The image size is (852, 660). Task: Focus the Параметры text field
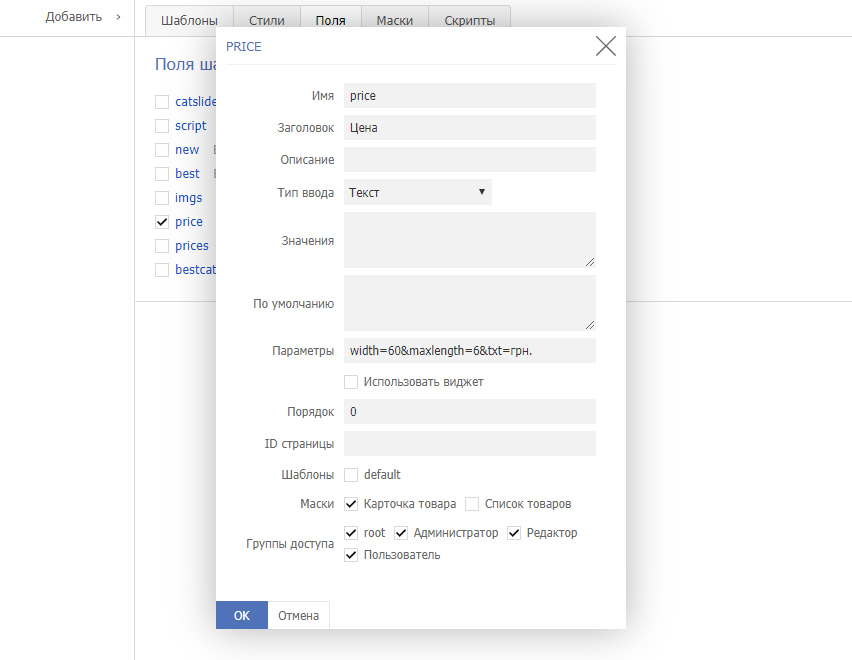click(469, 351)
